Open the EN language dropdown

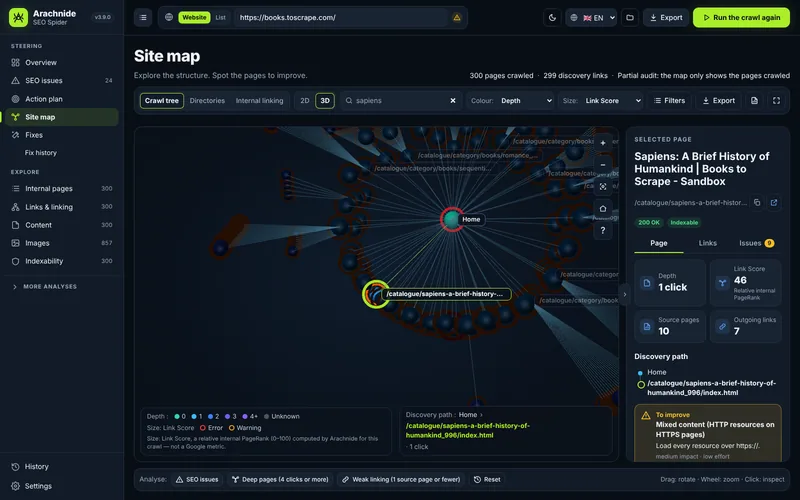pyautogui.click(x=591, y=17)
